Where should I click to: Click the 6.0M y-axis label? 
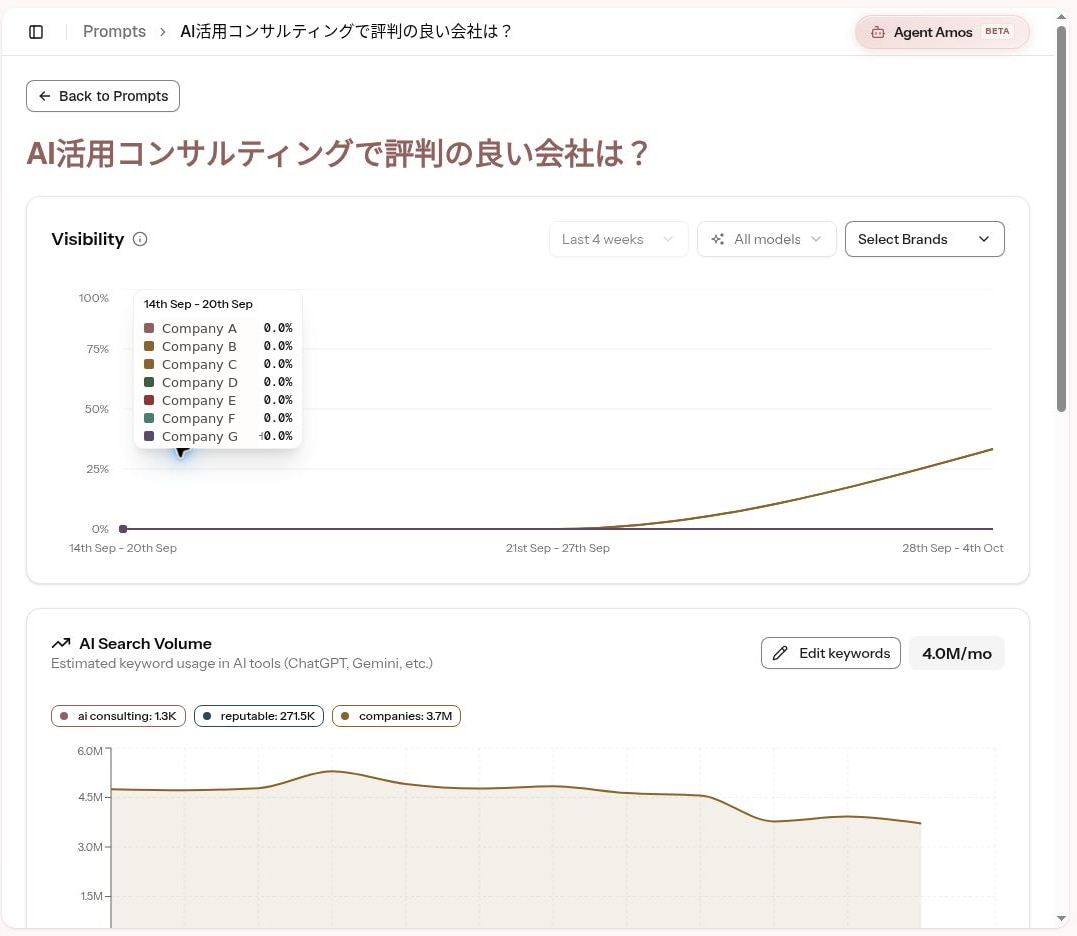pos(90,751)
